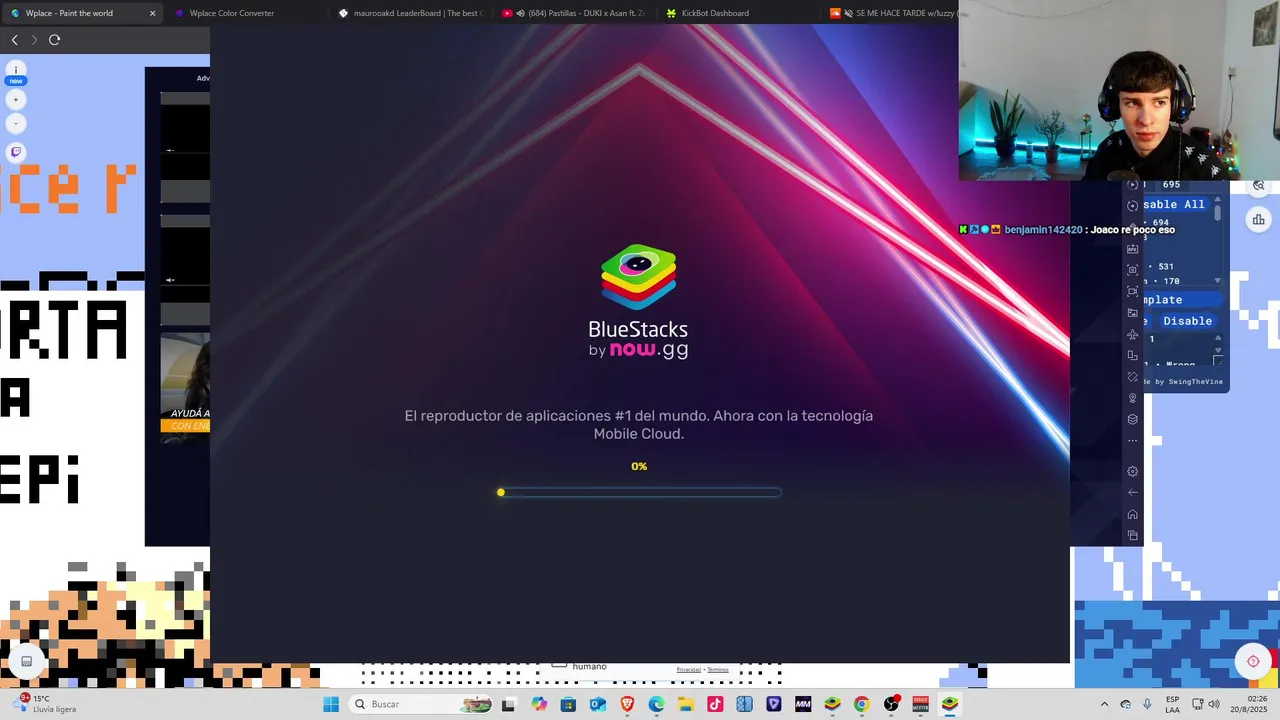Click the BlueStacks loading progress bar
Image resolution: width=1280 pixels, height=720 pixels.
(x=640, y=492)
